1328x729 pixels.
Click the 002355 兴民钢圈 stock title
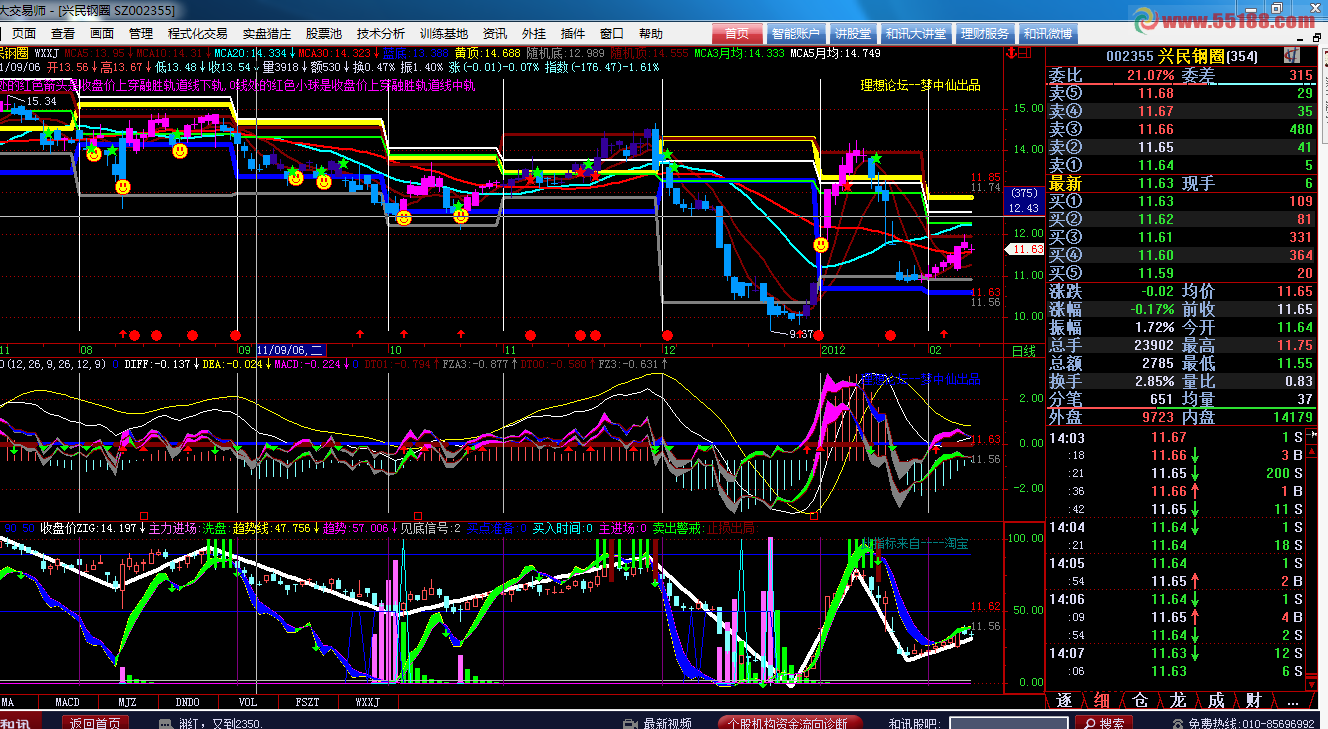pyautogui.click(x=1183, y=56)
